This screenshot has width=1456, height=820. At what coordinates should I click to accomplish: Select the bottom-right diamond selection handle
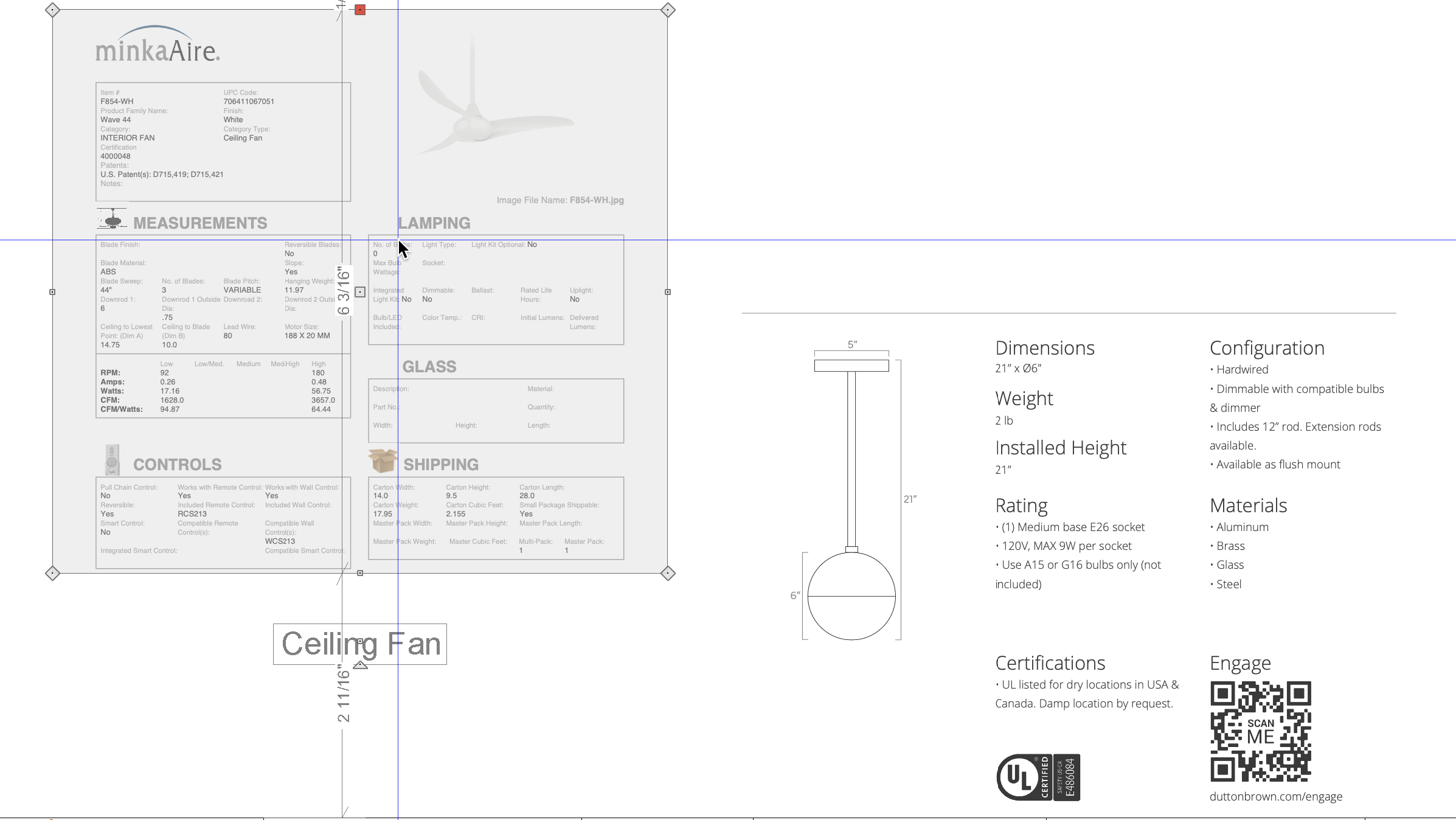(x=668, y=572)
